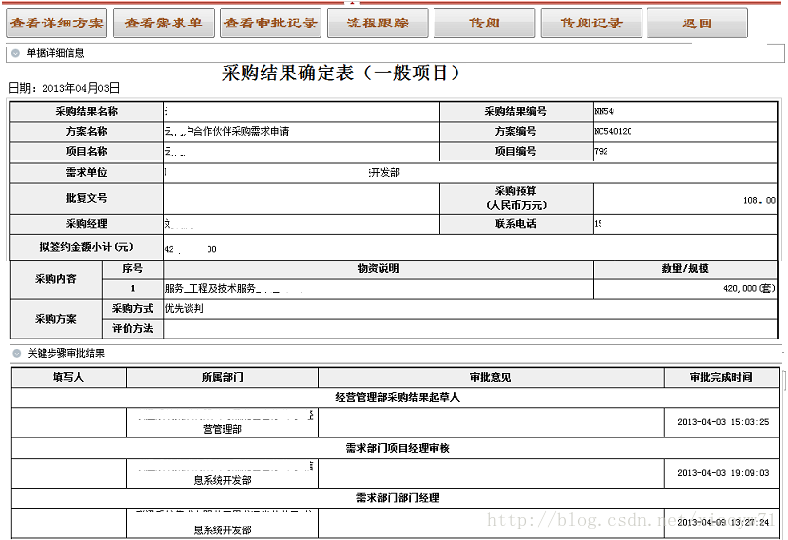788x540 pixels.
Task: Click the 所属部门 column header
Action: pyautogui.click(x=223, y=378)
